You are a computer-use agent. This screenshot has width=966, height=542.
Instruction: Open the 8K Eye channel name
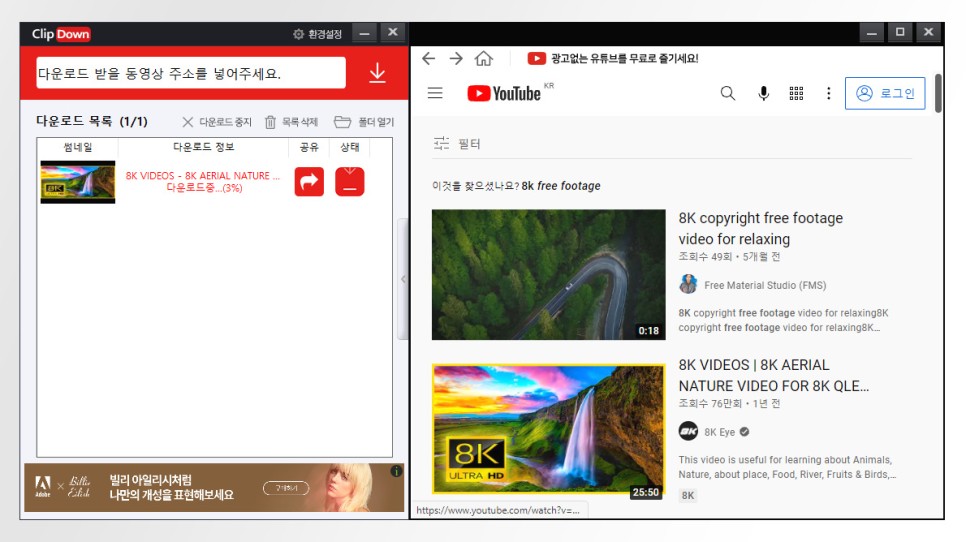pyautogui.click(x=720, y=432)
